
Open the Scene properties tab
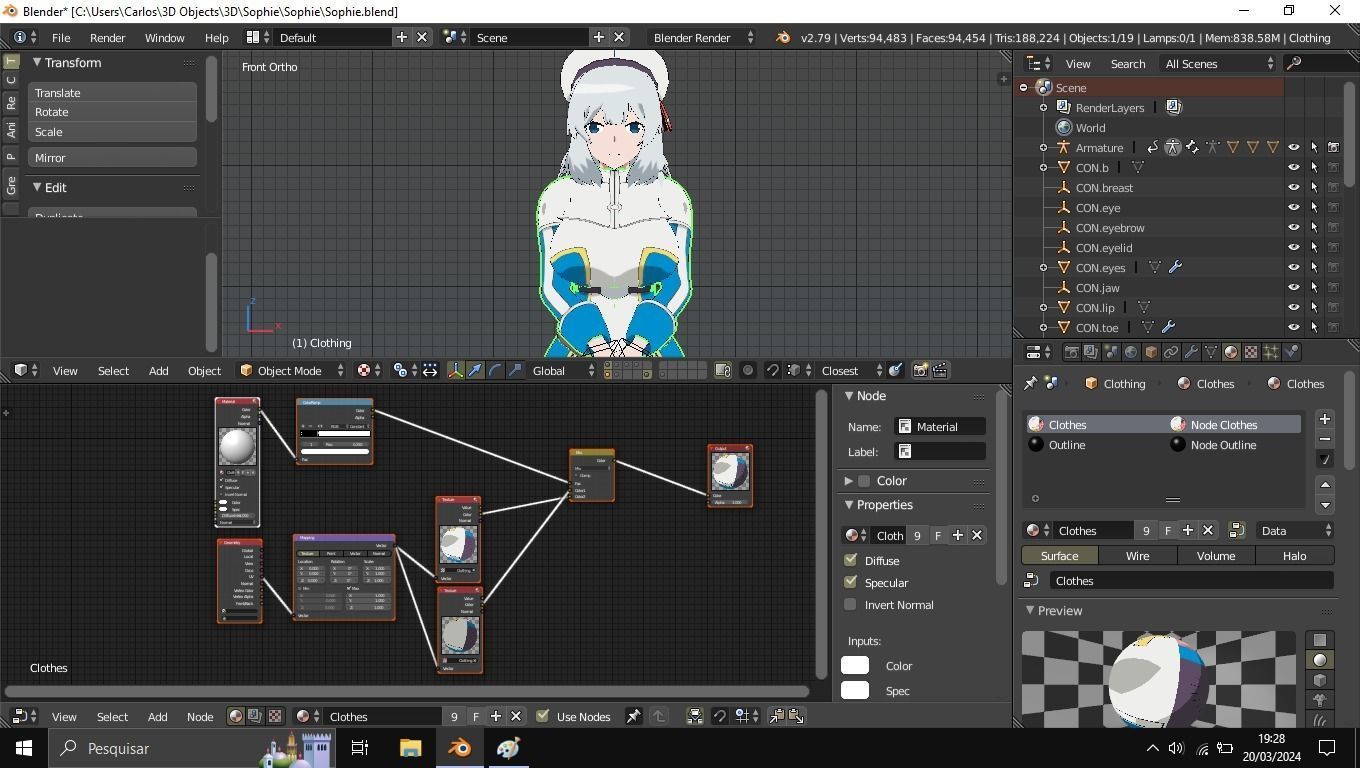(x=1111, y=352)
